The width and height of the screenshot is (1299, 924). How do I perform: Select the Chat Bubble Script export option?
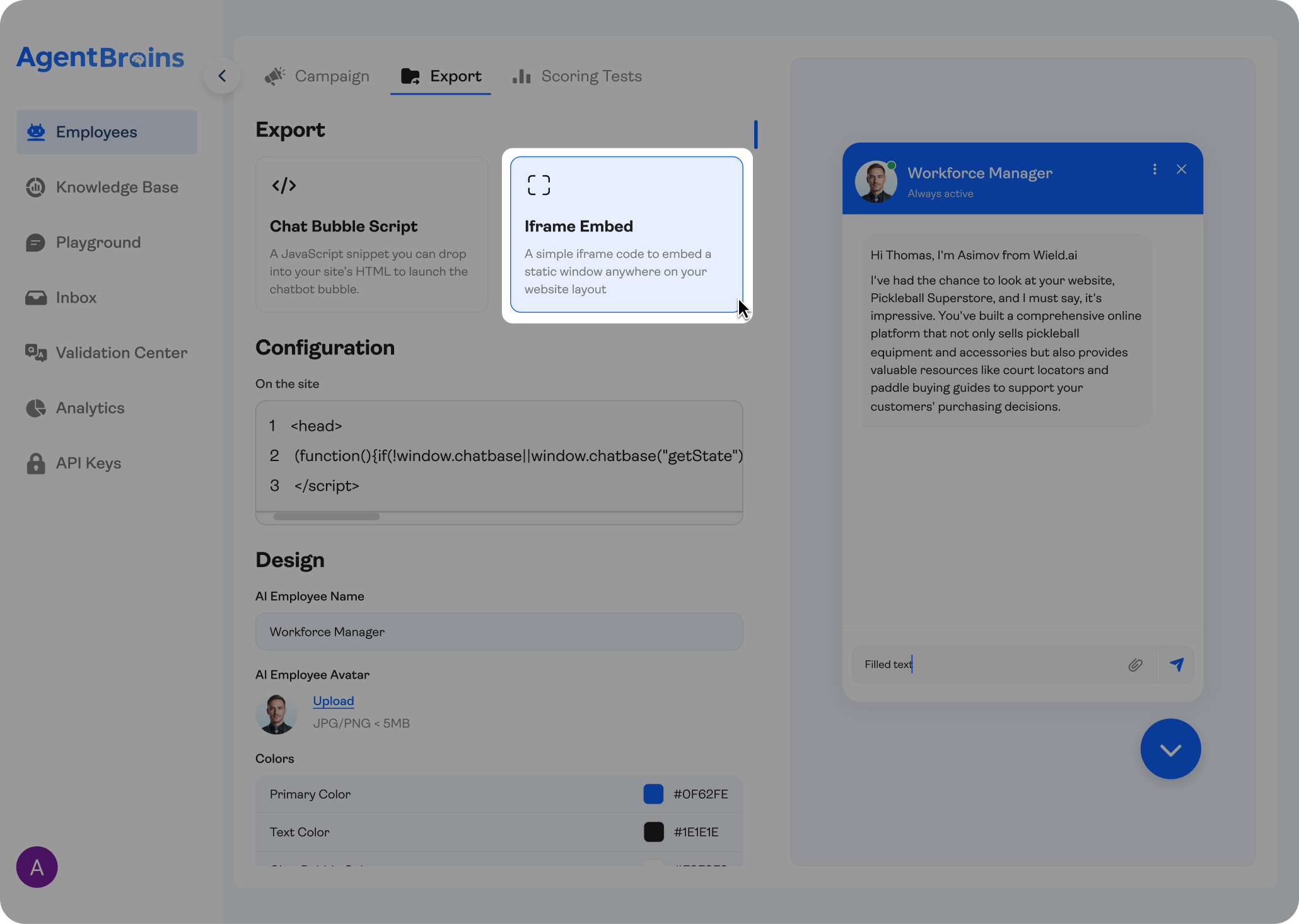pyautogui.click(x=371, y=235)
